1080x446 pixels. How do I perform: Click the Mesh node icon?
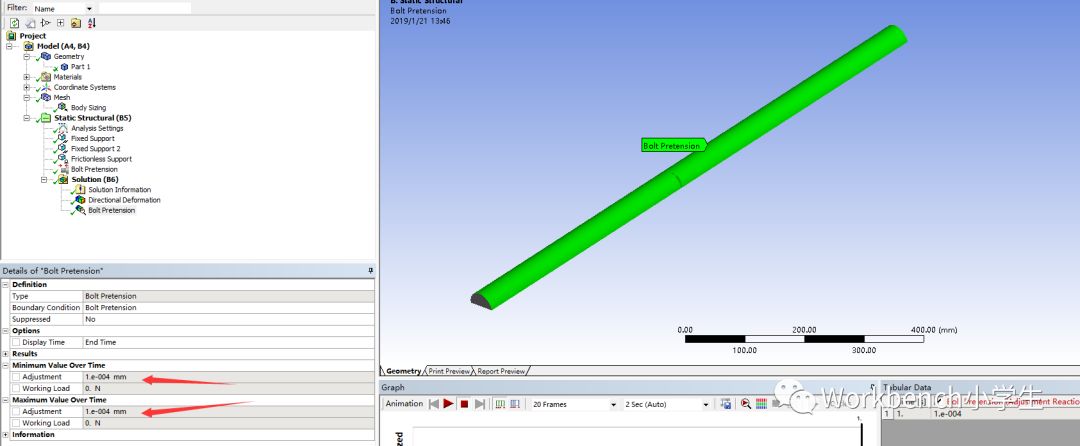click(45, 98)
